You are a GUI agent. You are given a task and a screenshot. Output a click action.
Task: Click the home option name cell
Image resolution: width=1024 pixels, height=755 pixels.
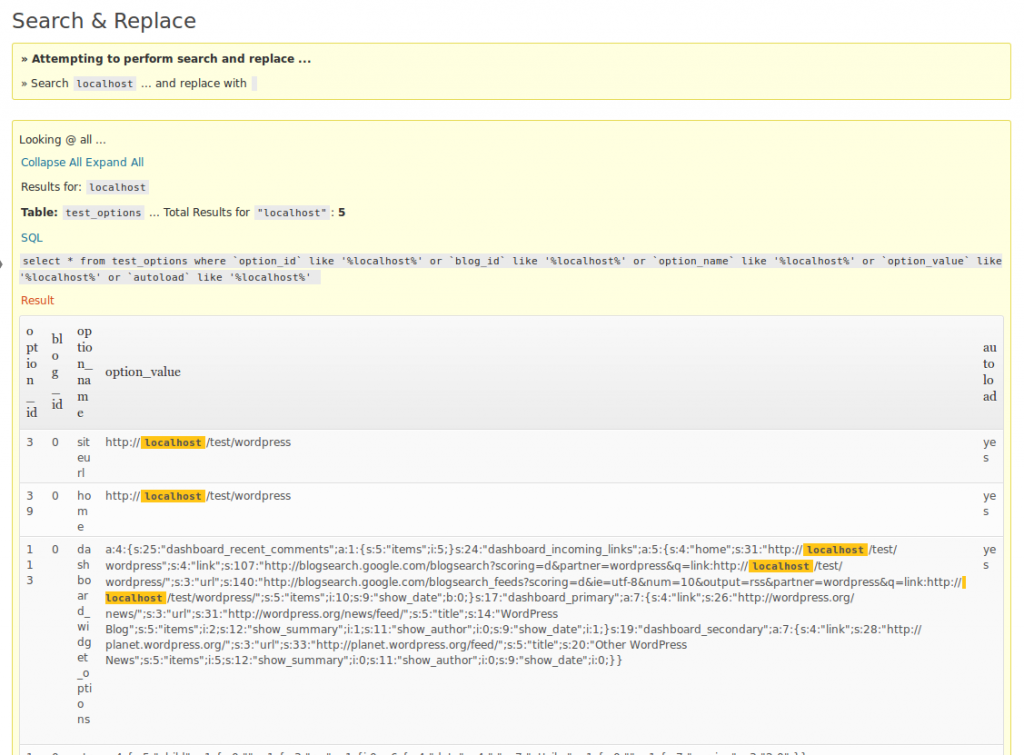pos(84,511)
